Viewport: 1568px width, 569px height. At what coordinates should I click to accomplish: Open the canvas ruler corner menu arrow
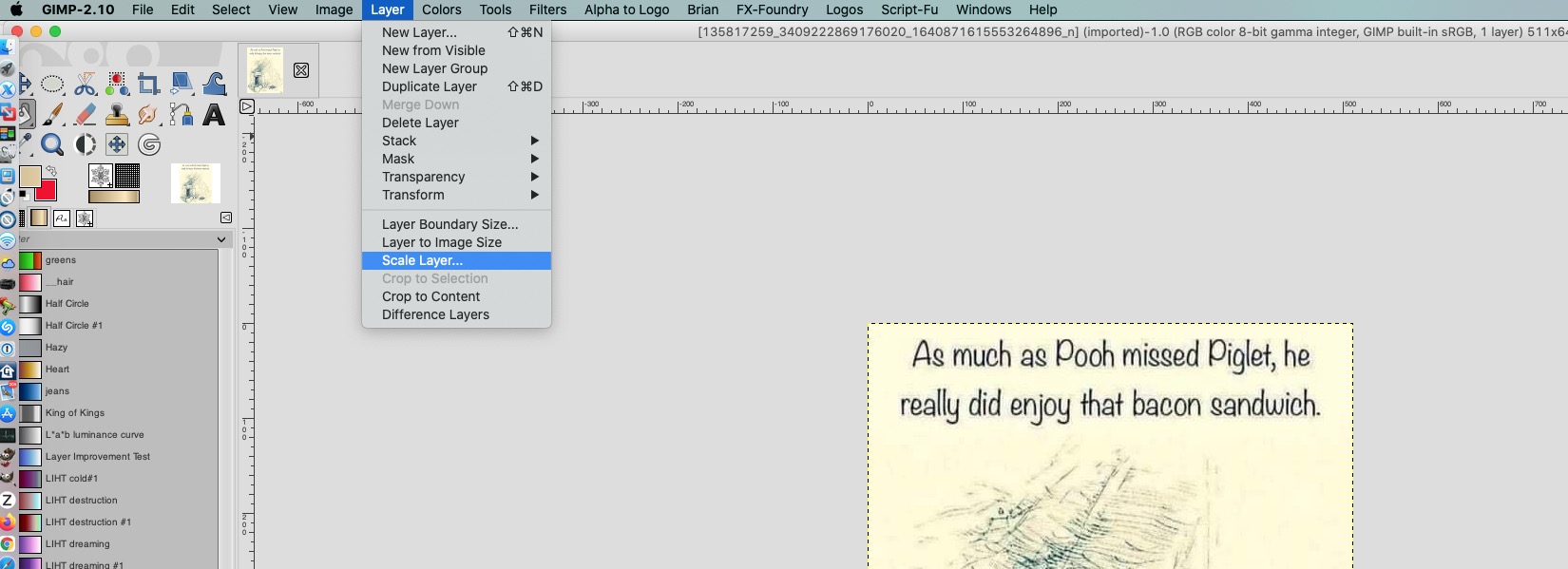247,106
